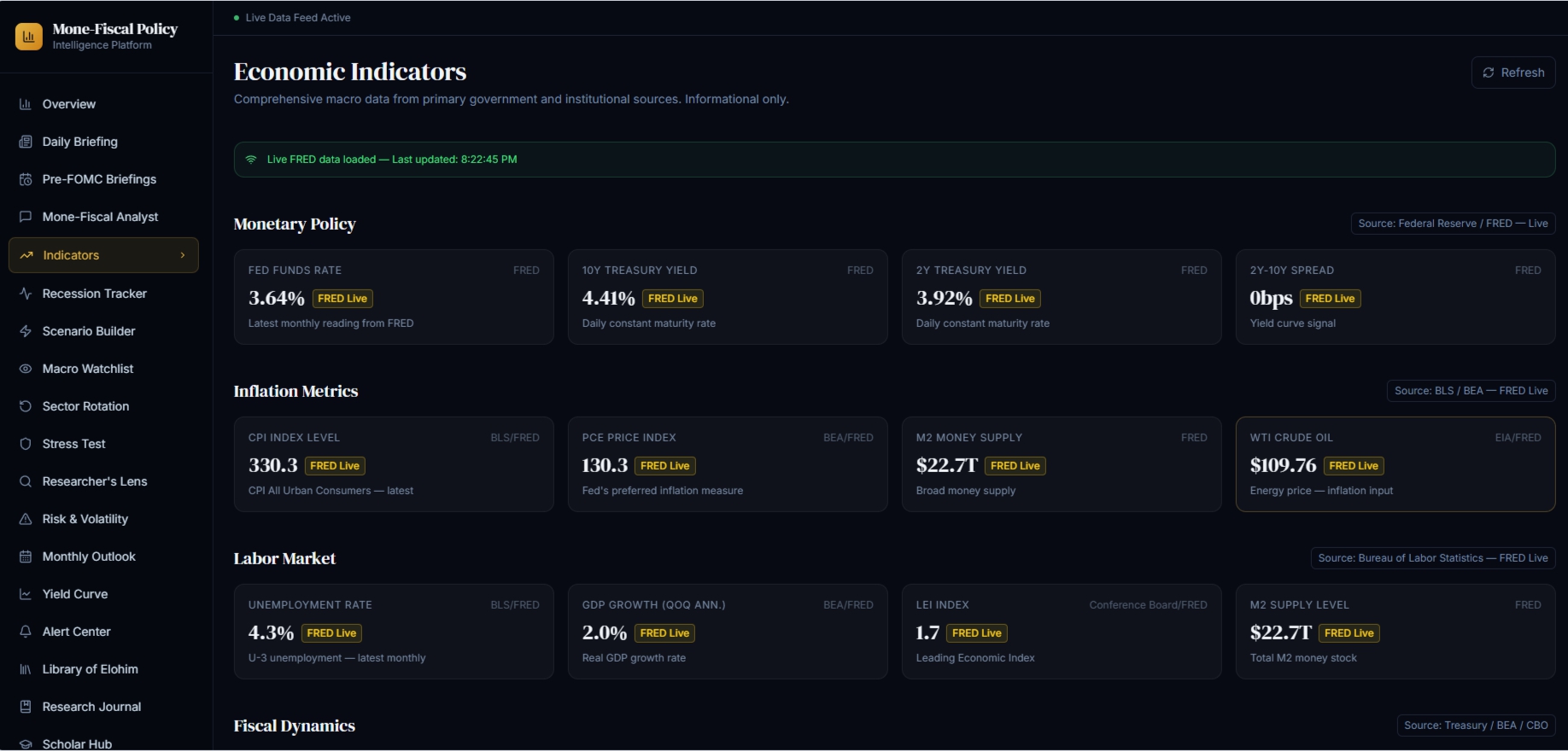1568x752 pixels.
Task: Click the Alert Center bell icon
Action: [x=26, y=632]
